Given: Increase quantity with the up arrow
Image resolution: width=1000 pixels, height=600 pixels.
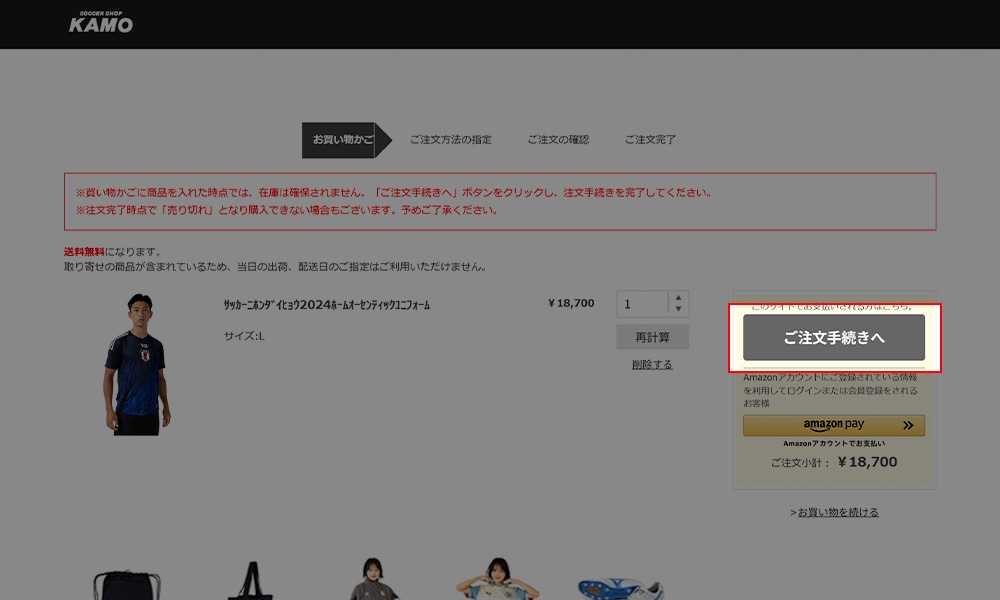Looking at the screenshot, I should pyautogui.click(x=678, y=298).
